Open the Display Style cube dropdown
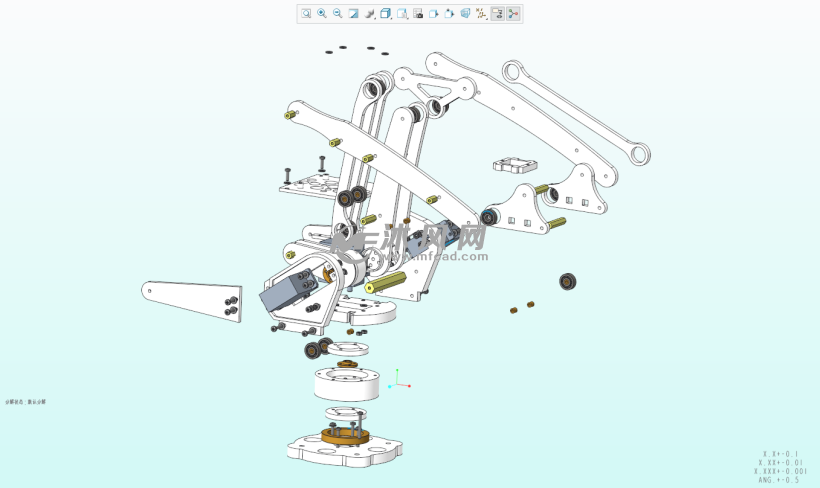This screenshot has width=820, height=488. [386, 14]
